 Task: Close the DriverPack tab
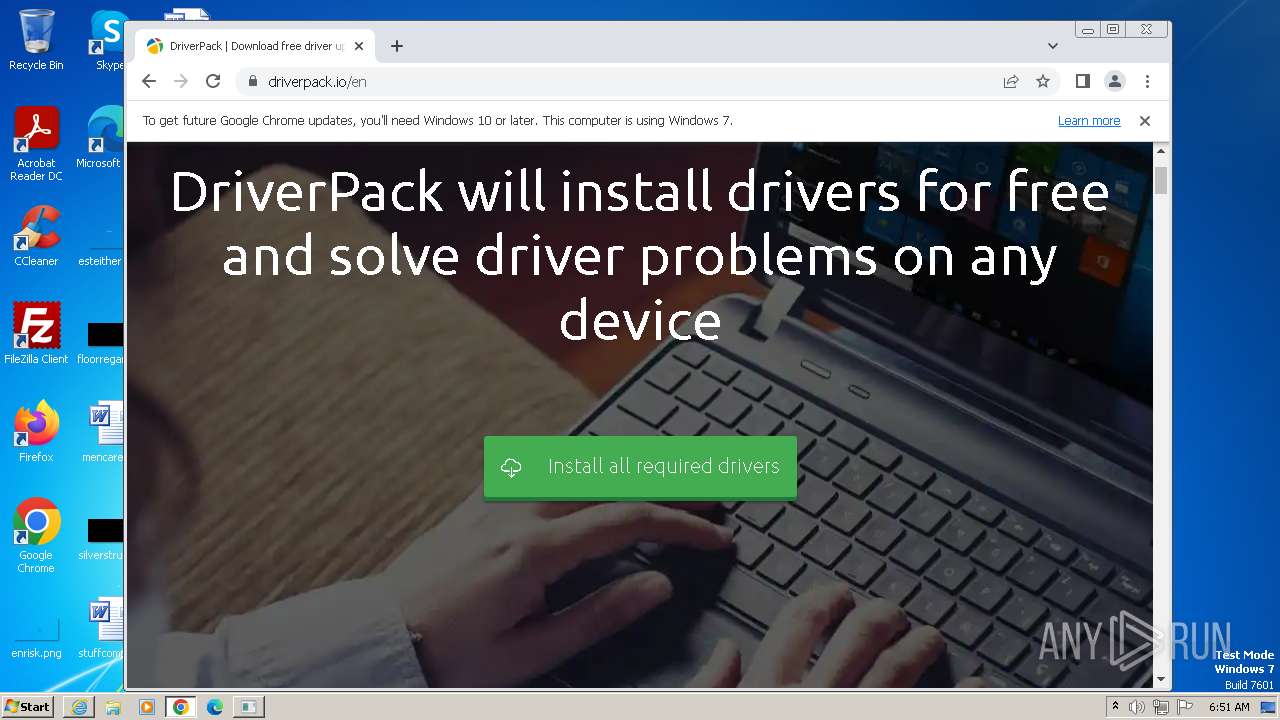(359, 46)
